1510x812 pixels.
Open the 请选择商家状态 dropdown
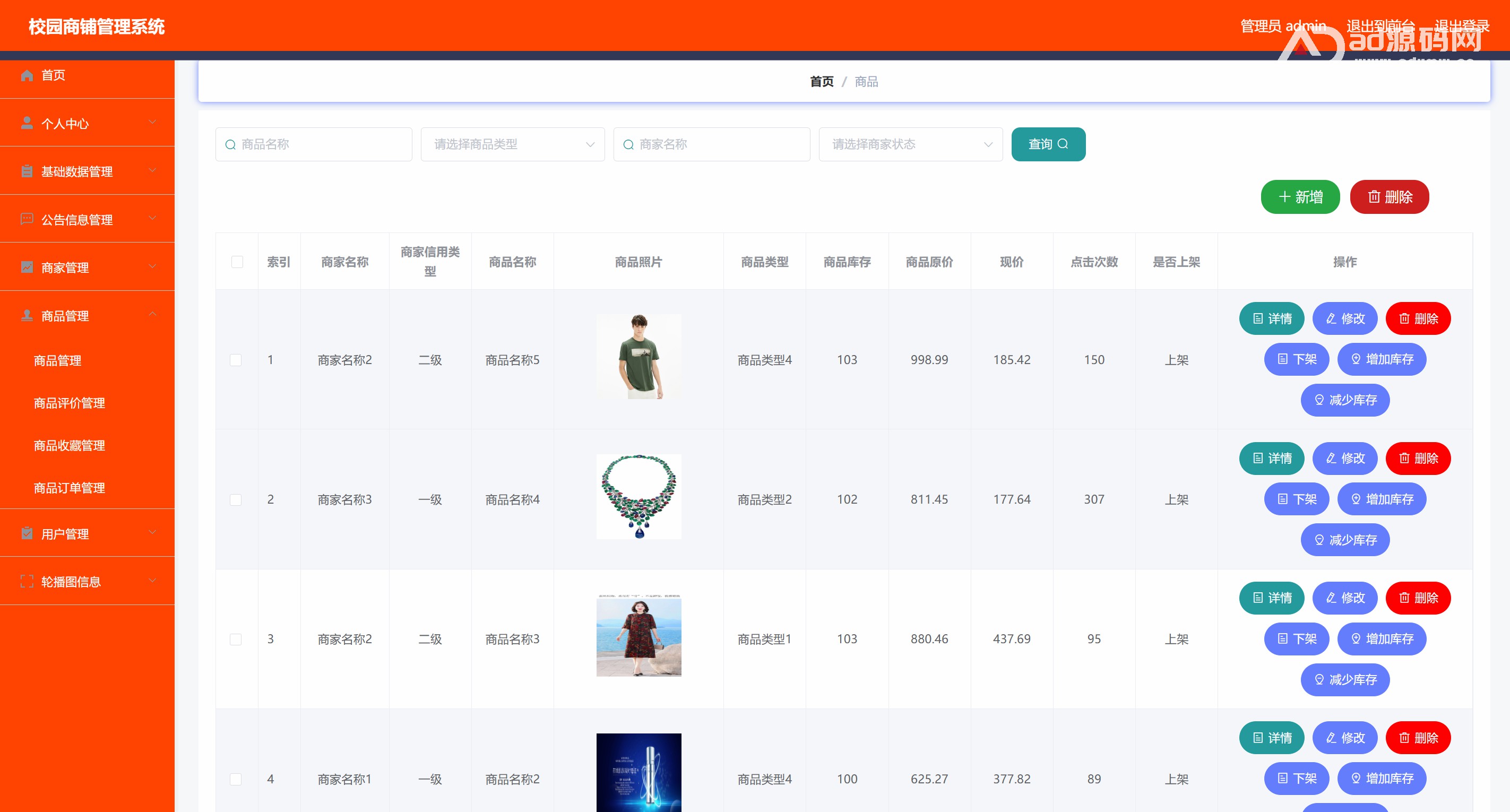pyautogui.click(x=910, y=144)
